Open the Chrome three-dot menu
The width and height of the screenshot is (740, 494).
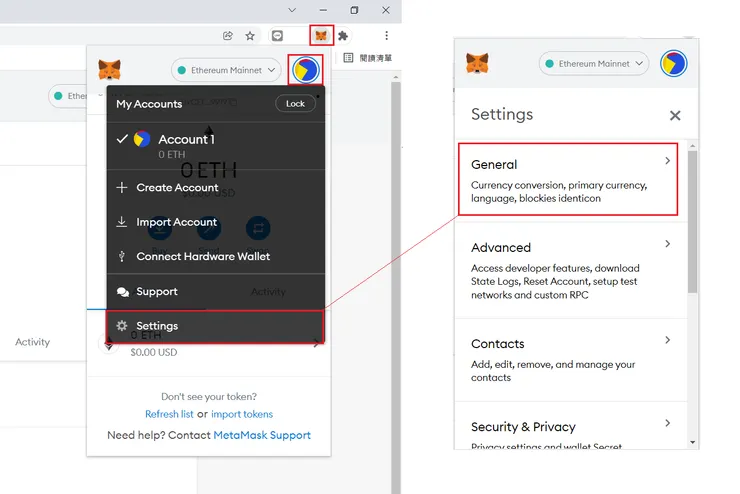pyautogui.click(x=387, y=36)
